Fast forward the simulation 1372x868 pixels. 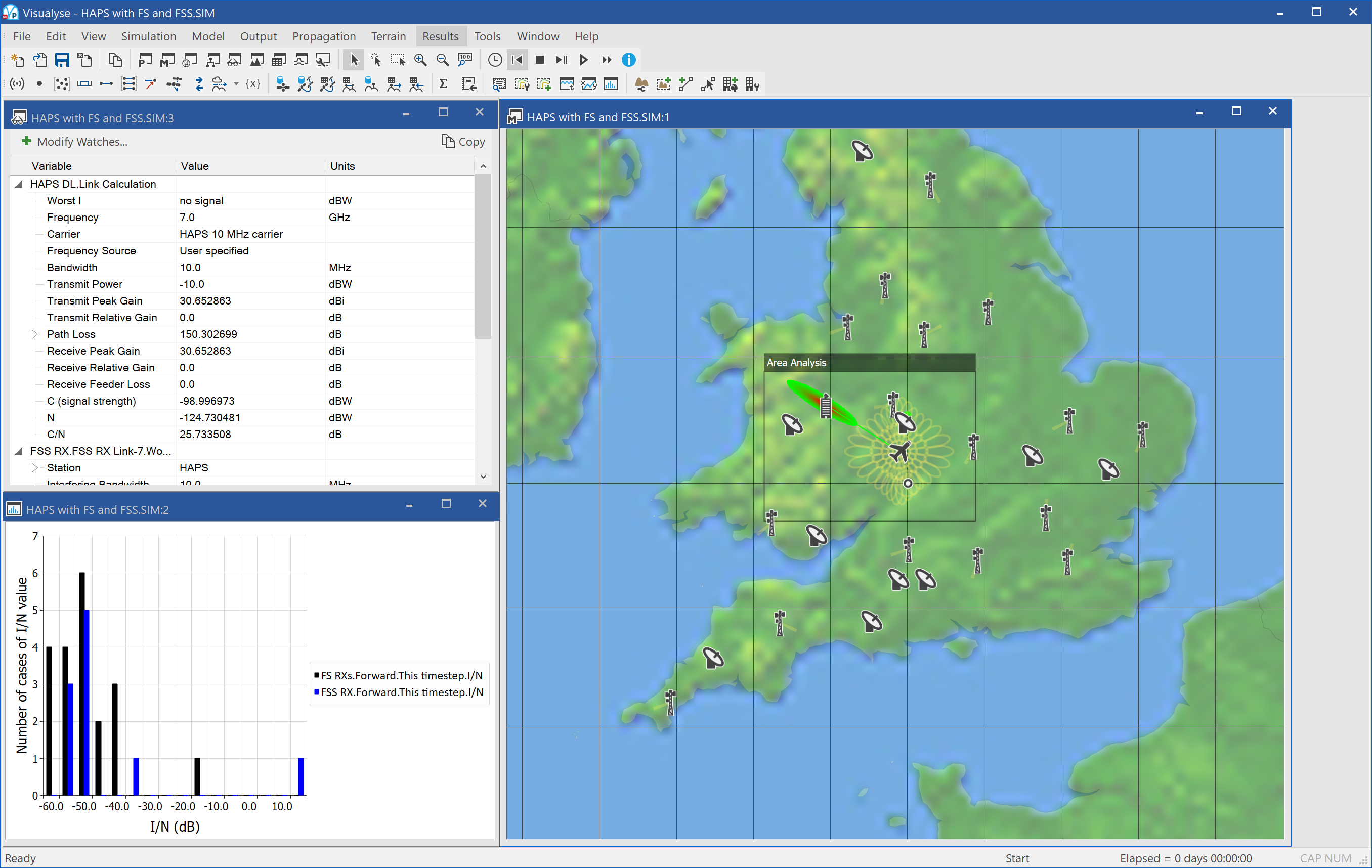[606, 60]
